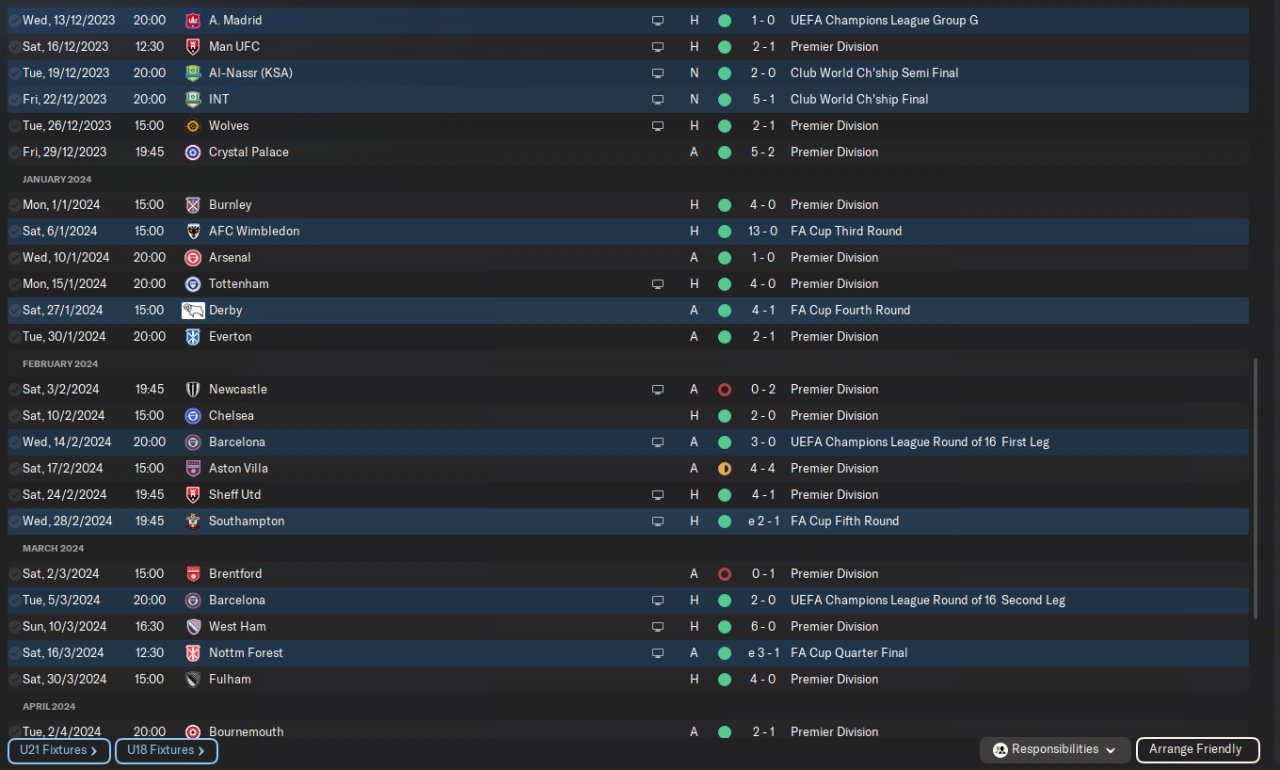Open the Derby club logo

point(193,310)
